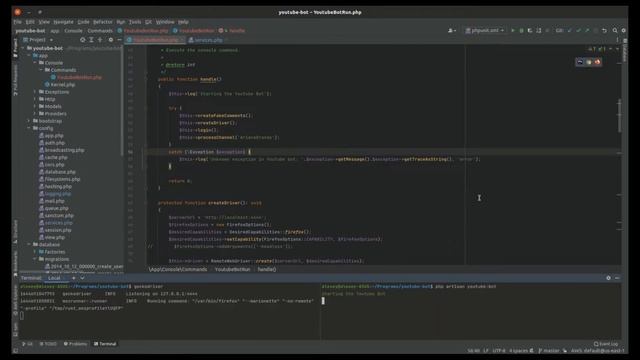
Task: Open Project panel options gear
Action: tap(111, 40)
